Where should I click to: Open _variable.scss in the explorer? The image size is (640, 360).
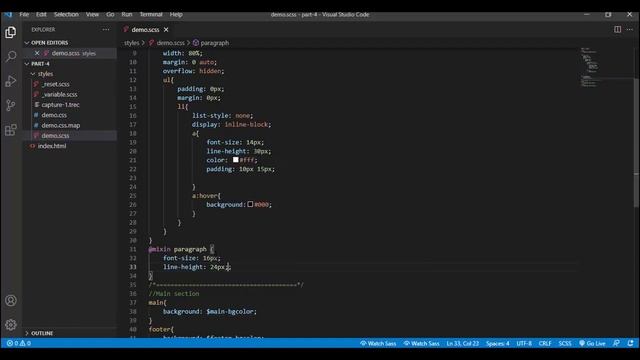click(x=60, y=94)
